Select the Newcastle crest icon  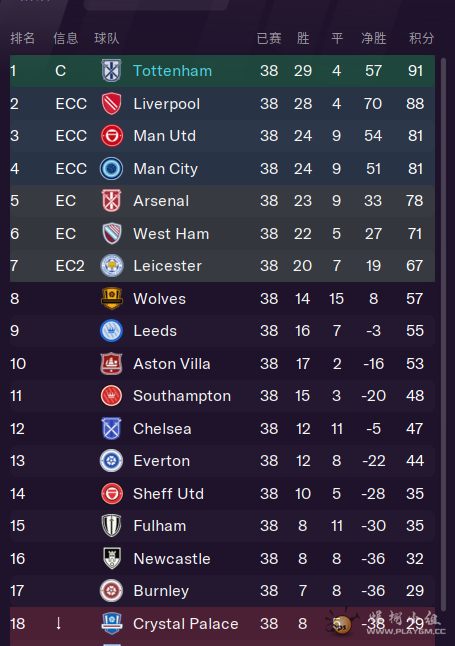pyautogui.click(x=111, y=558)
